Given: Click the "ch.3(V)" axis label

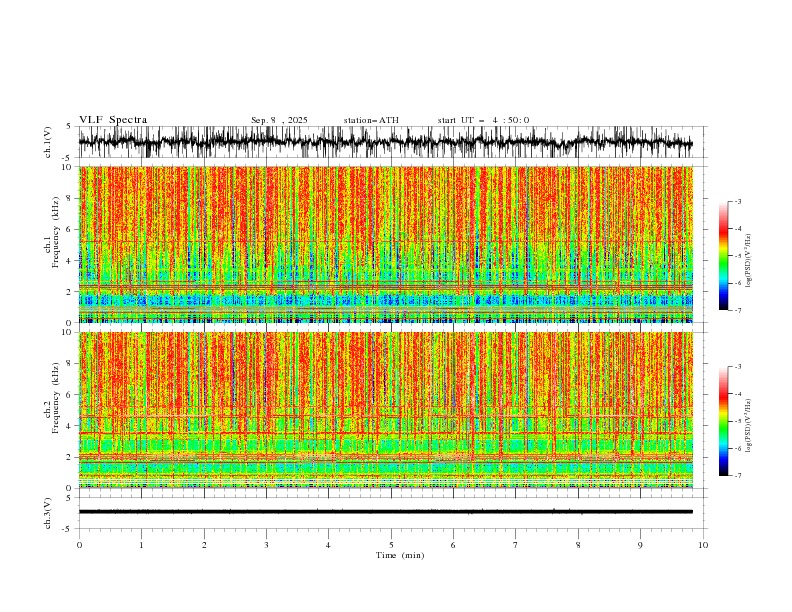Looking at the screenshot, I should 48,513.
